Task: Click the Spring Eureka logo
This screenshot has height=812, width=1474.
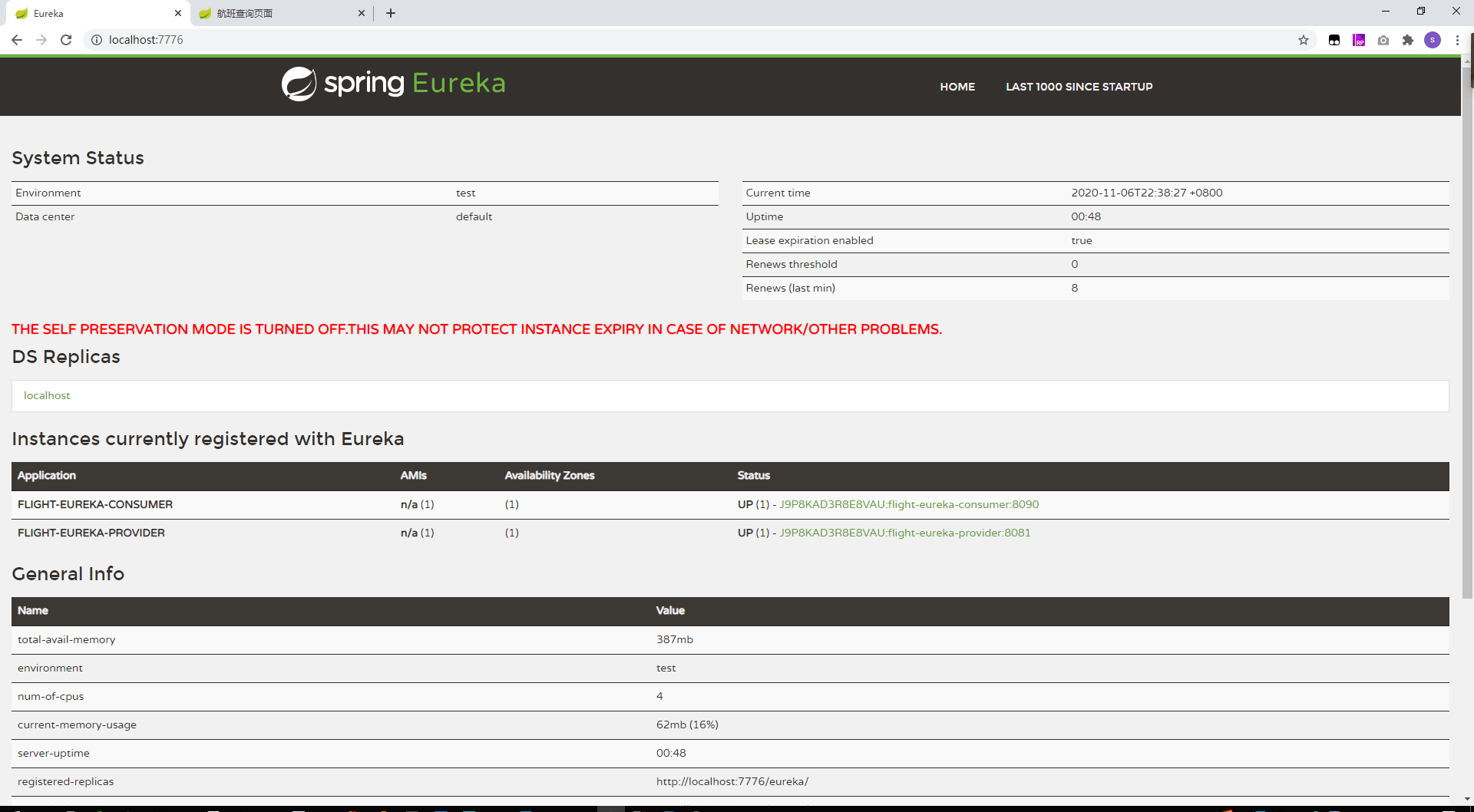Action: (x=394, y=84)
